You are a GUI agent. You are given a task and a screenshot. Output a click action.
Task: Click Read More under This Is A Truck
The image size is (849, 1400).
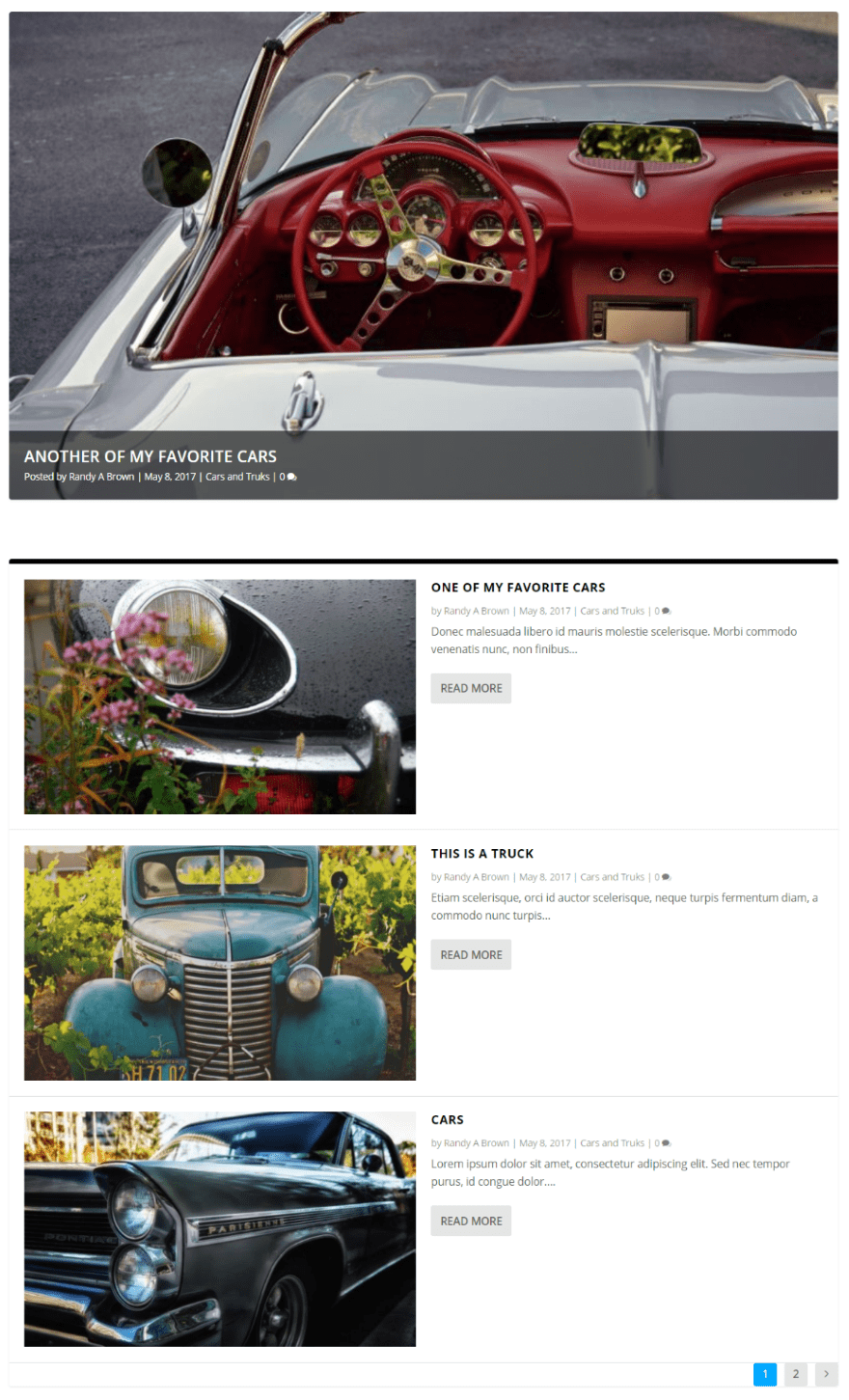click(471, 954)
